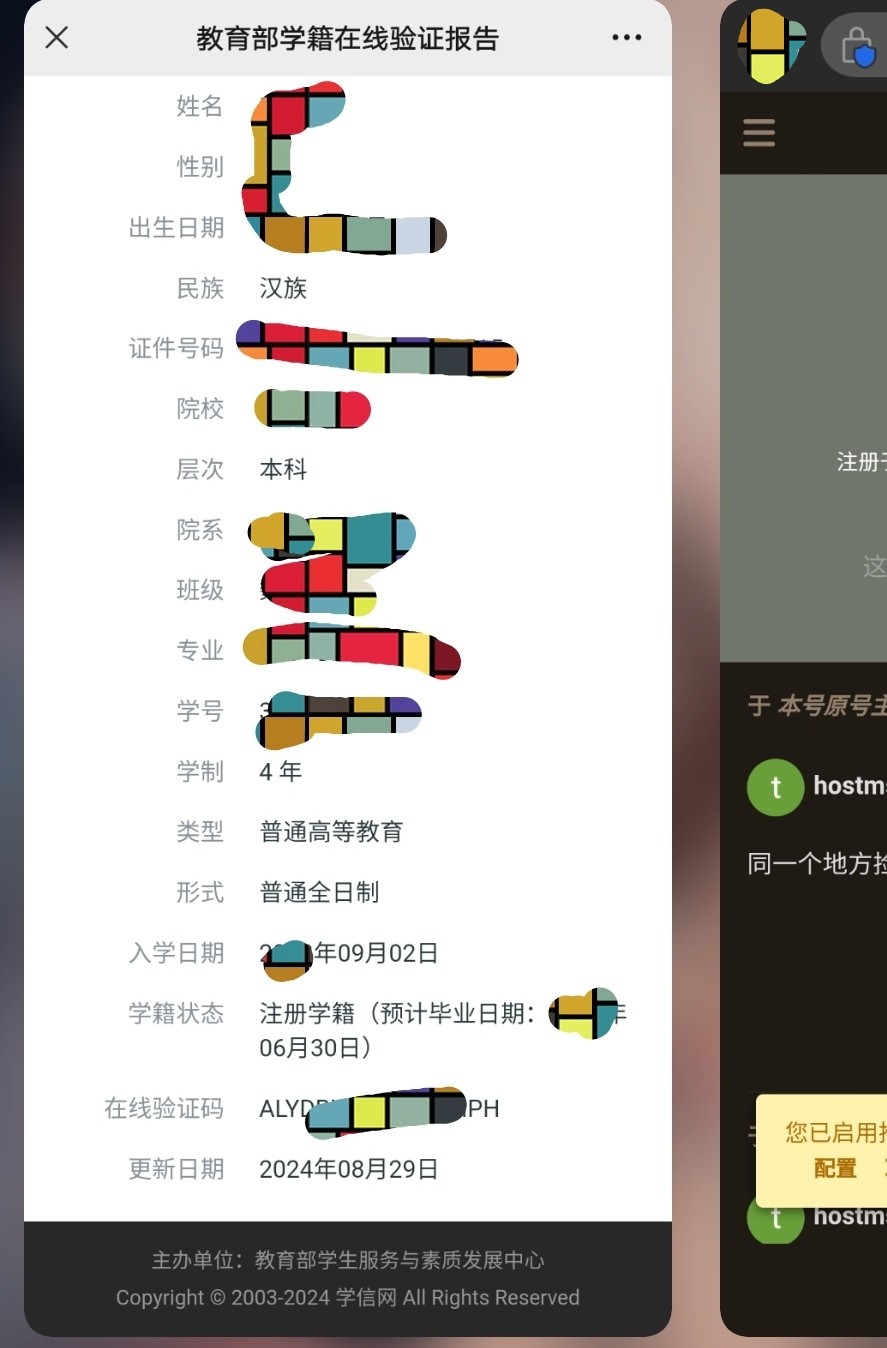Viewport: 887px width, 1348px height.
Task: Select the 更新日期 value 2024年08月29日
Action: coord(349,1169)
